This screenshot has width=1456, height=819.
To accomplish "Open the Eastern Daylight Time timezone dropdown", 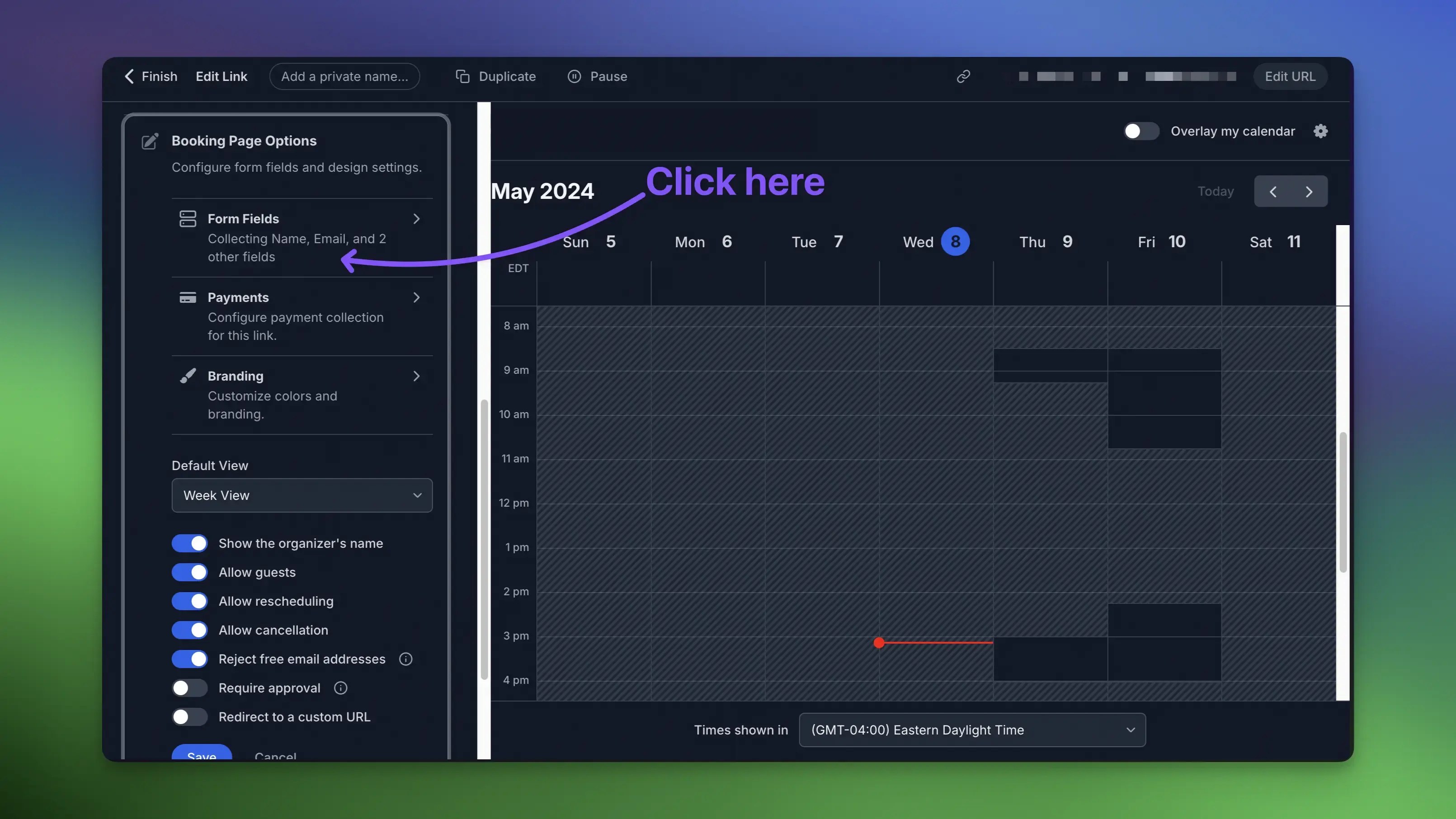I will (x=972, y=730).
